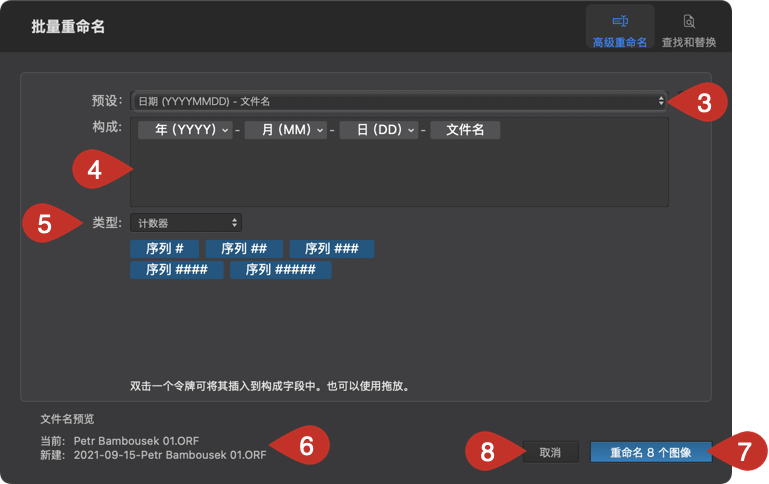
Task: Open the 预设 preset dropdown
Action: point(399,101)
